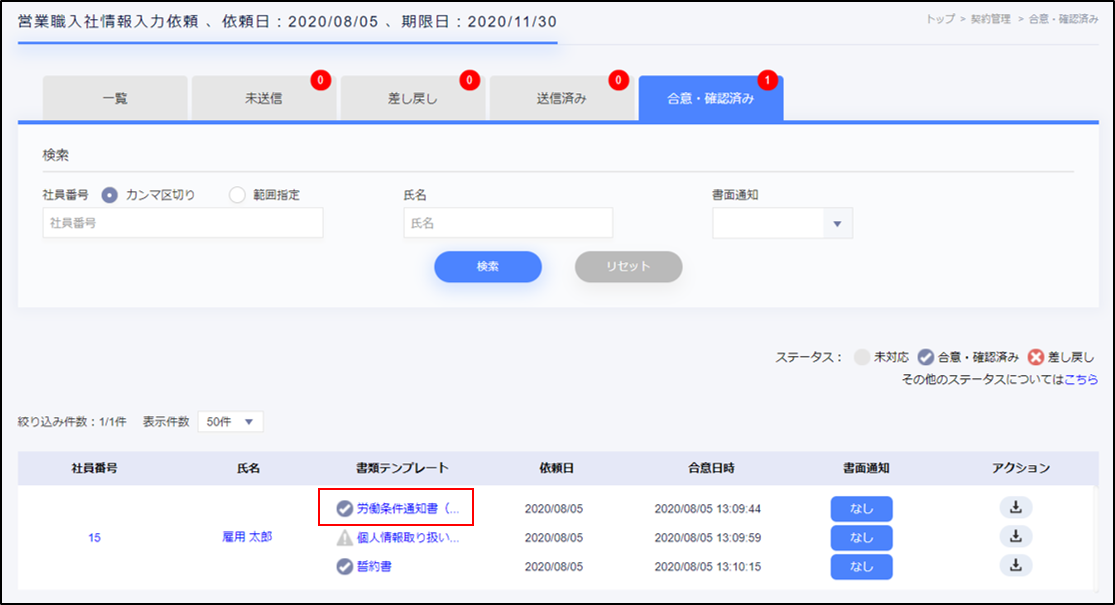The height and width of the screenshot is (605, 1115).
Task: Switch to the 差し戻し tab
Action: pyautogui.click(x=412, y=98)
